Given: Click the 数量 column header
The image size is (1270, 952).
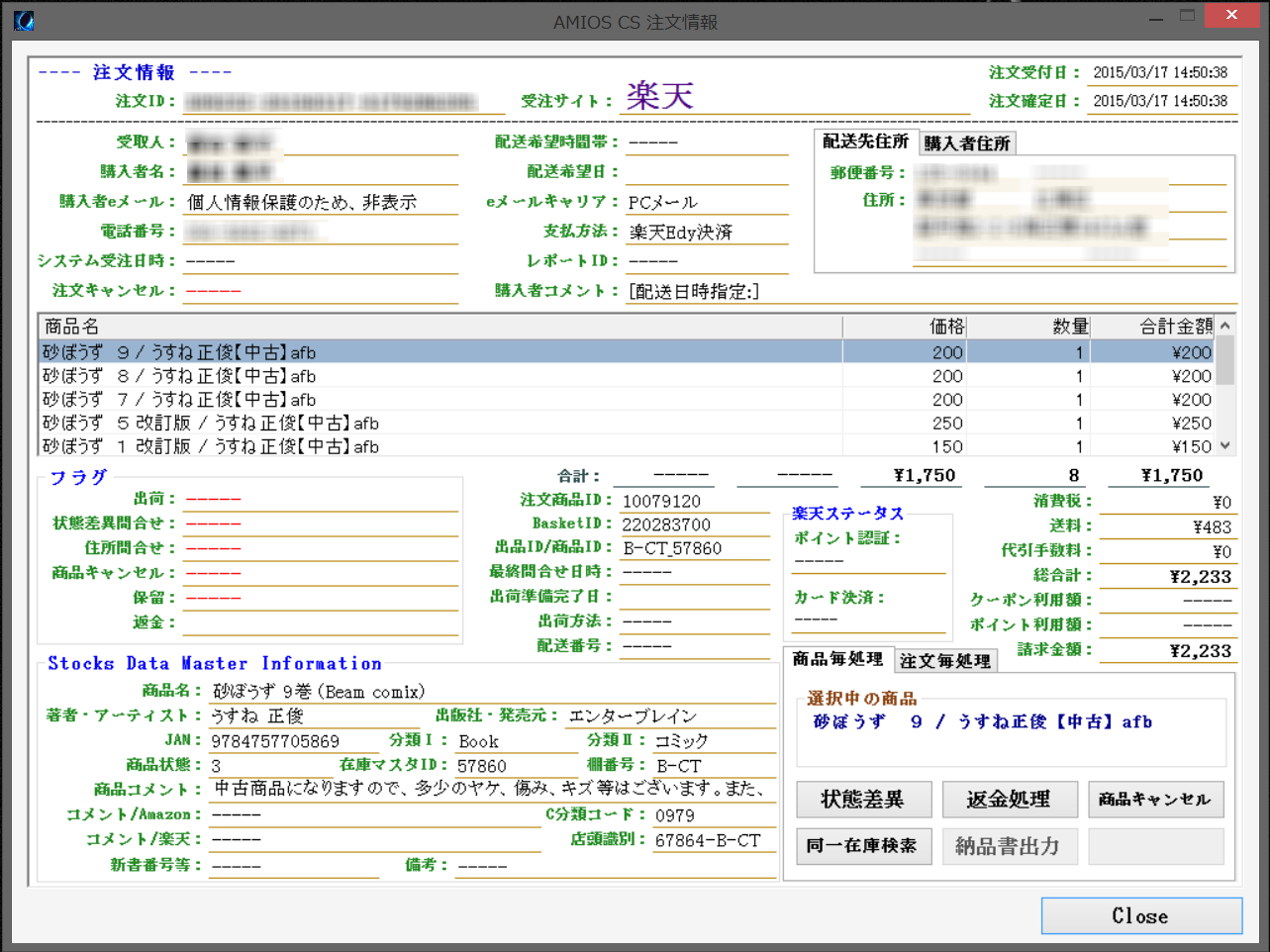Looking at the screenshot, I should [x=1028, y=327].
